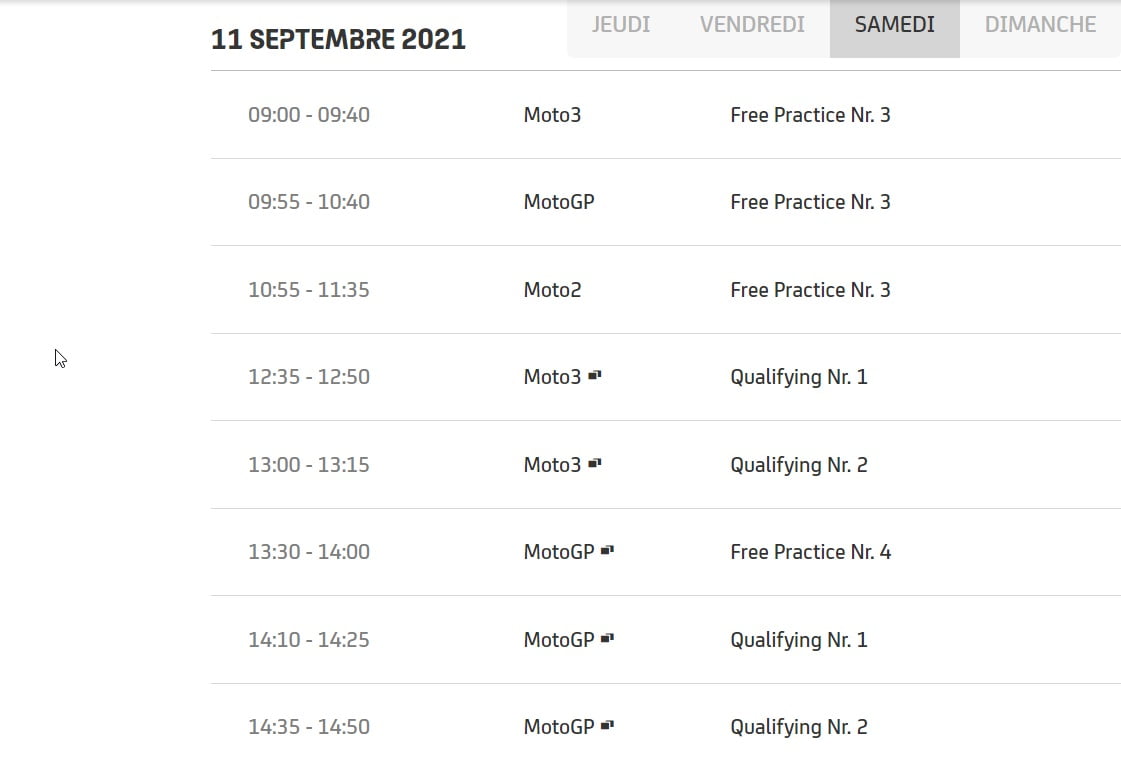Click the 11 SEPTEMBRE 2021 heading
Screen dimensions: 1121x767
click(x=338, y=40)
